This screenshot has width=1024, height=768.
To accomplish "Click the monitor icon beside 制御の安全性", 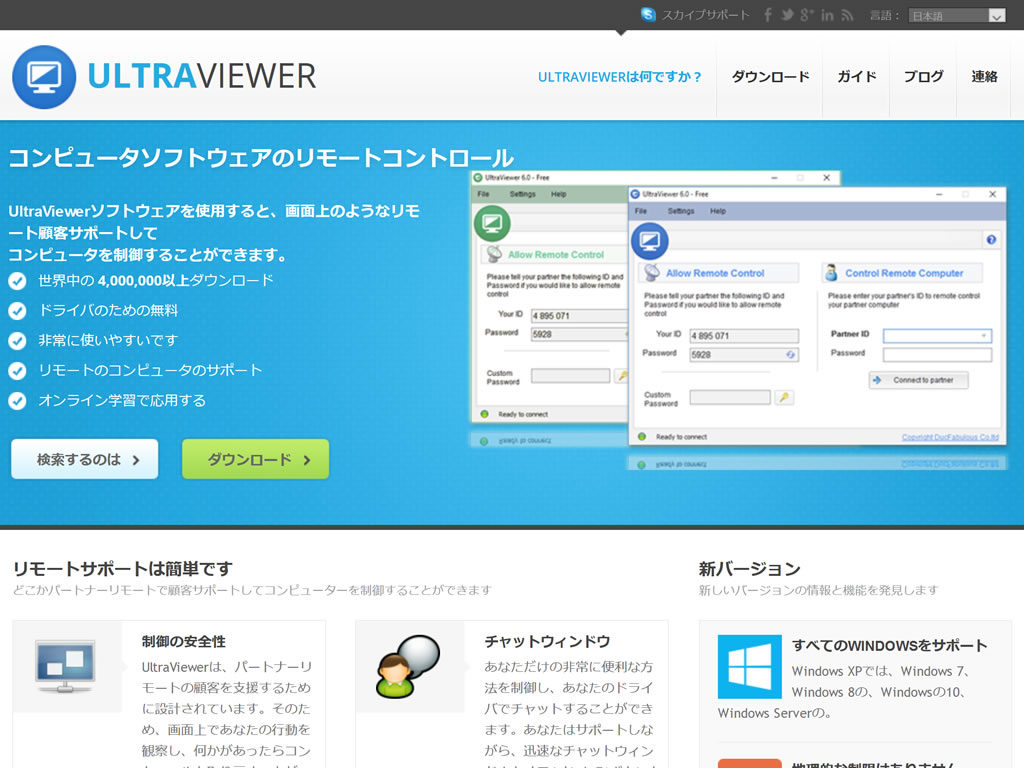I will click(x=65, y=666).
